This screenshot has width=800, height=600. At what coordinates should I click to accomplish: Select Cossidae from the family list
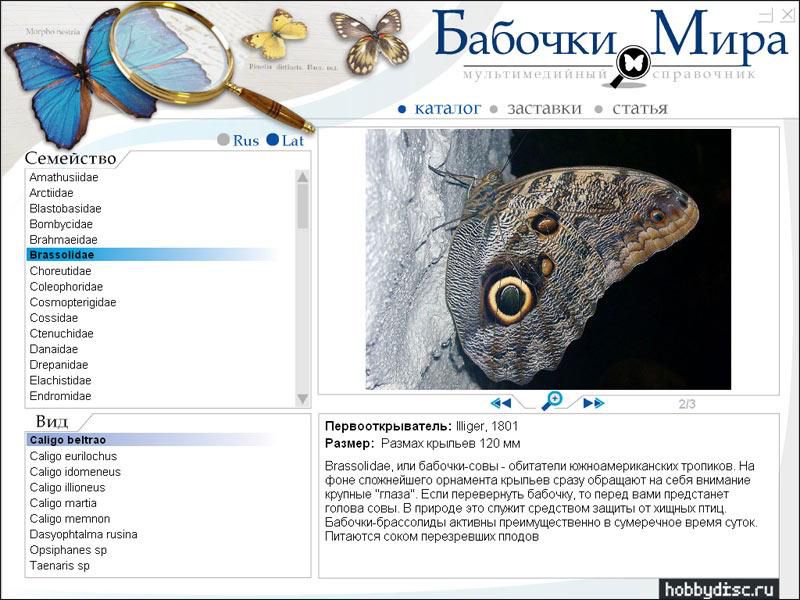tap(54, 318)
